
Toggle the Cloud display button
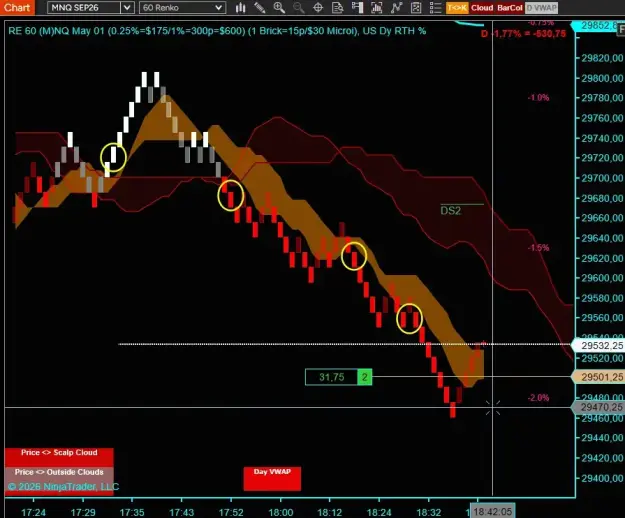[x=482, y=8]
